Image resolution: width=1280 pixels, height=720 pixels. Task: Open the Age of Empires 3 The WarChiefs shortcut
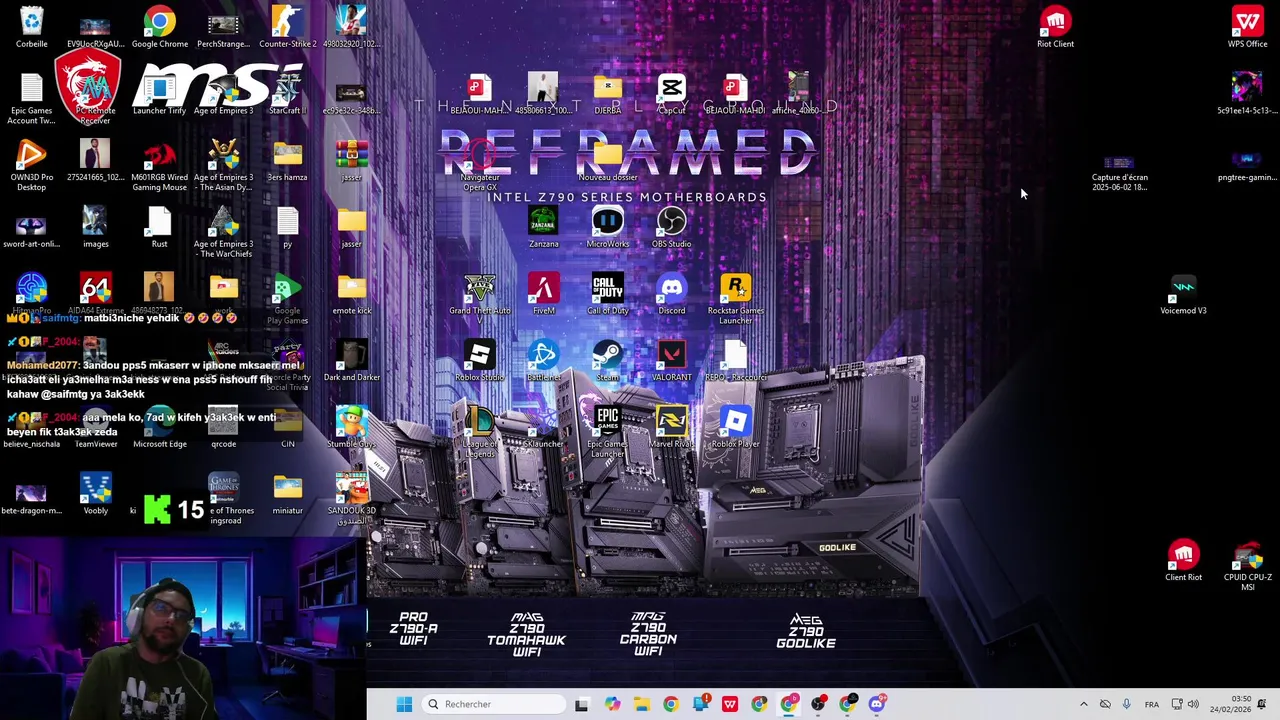[223, 232]
